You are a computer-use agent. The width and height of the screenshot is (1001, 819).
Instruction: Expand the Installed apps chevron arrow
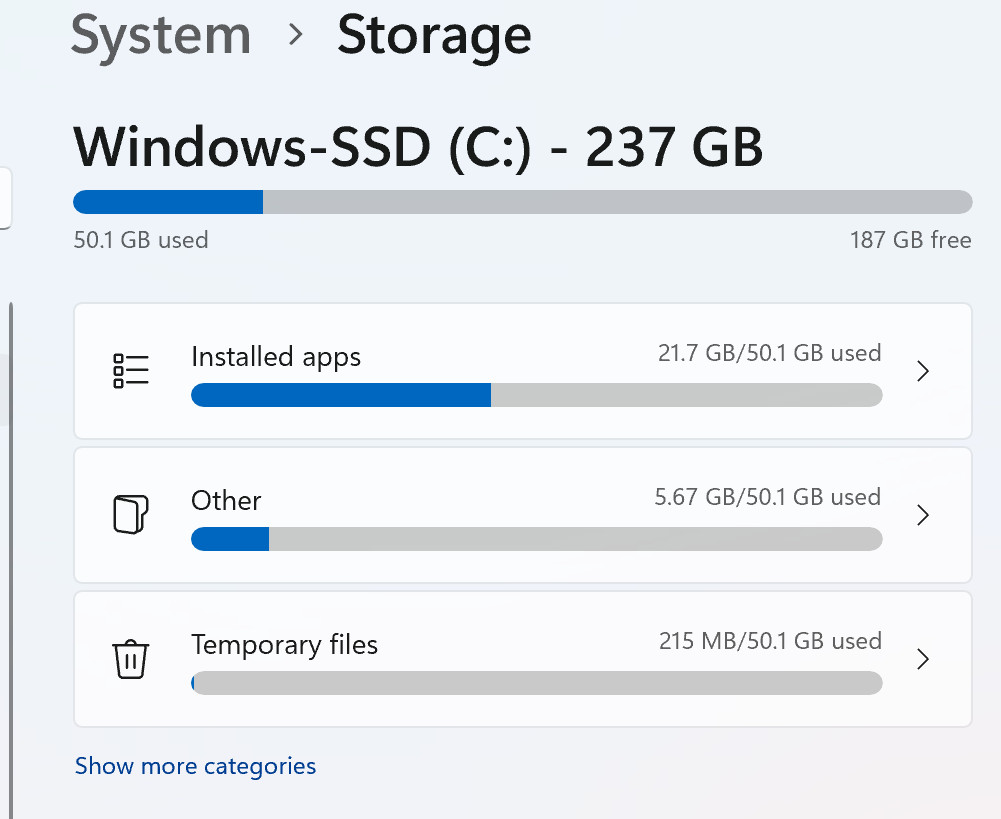pos(922,371)
